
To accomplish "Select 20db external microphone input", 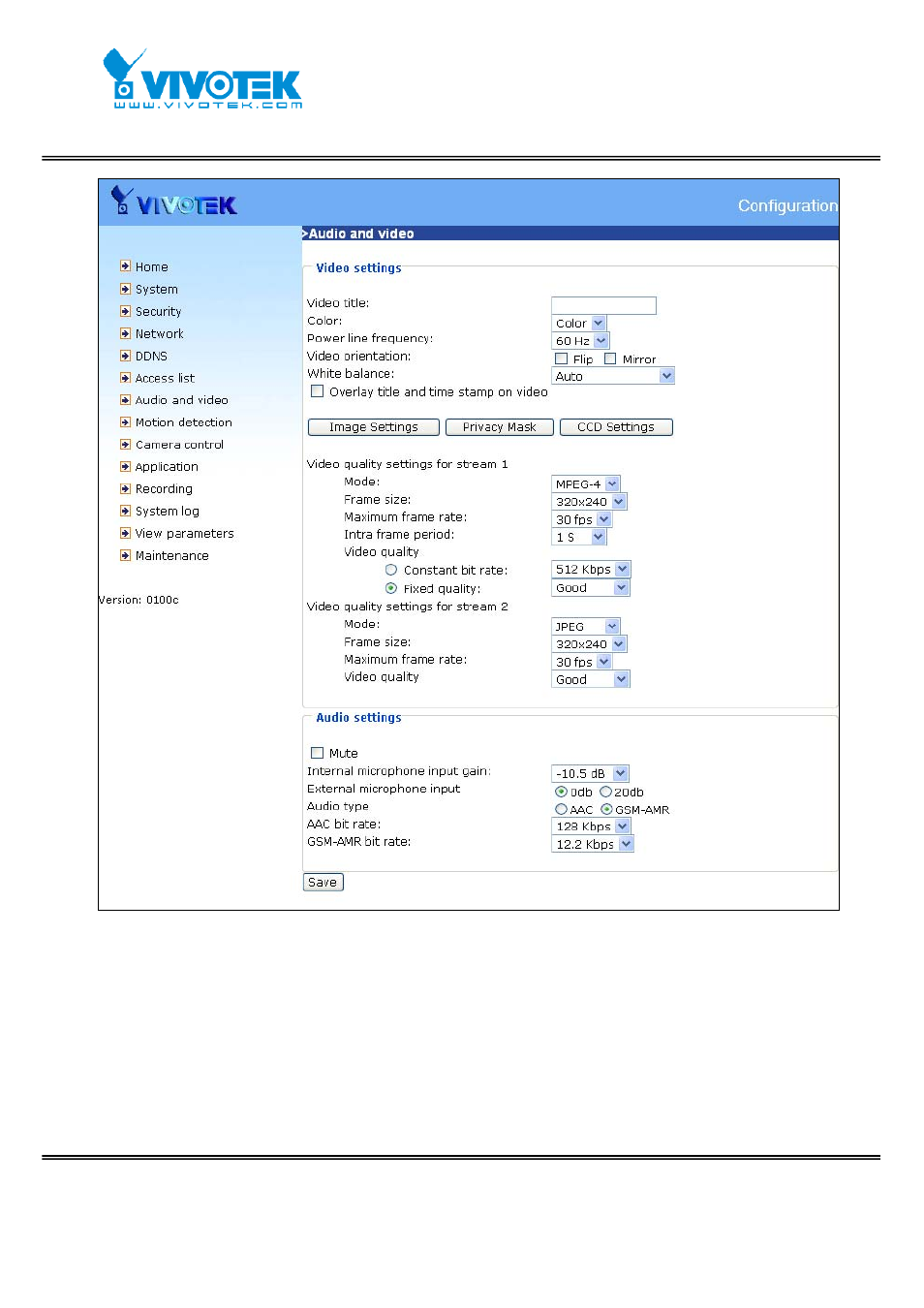I will pyautogui.click(x=605, y=792).
